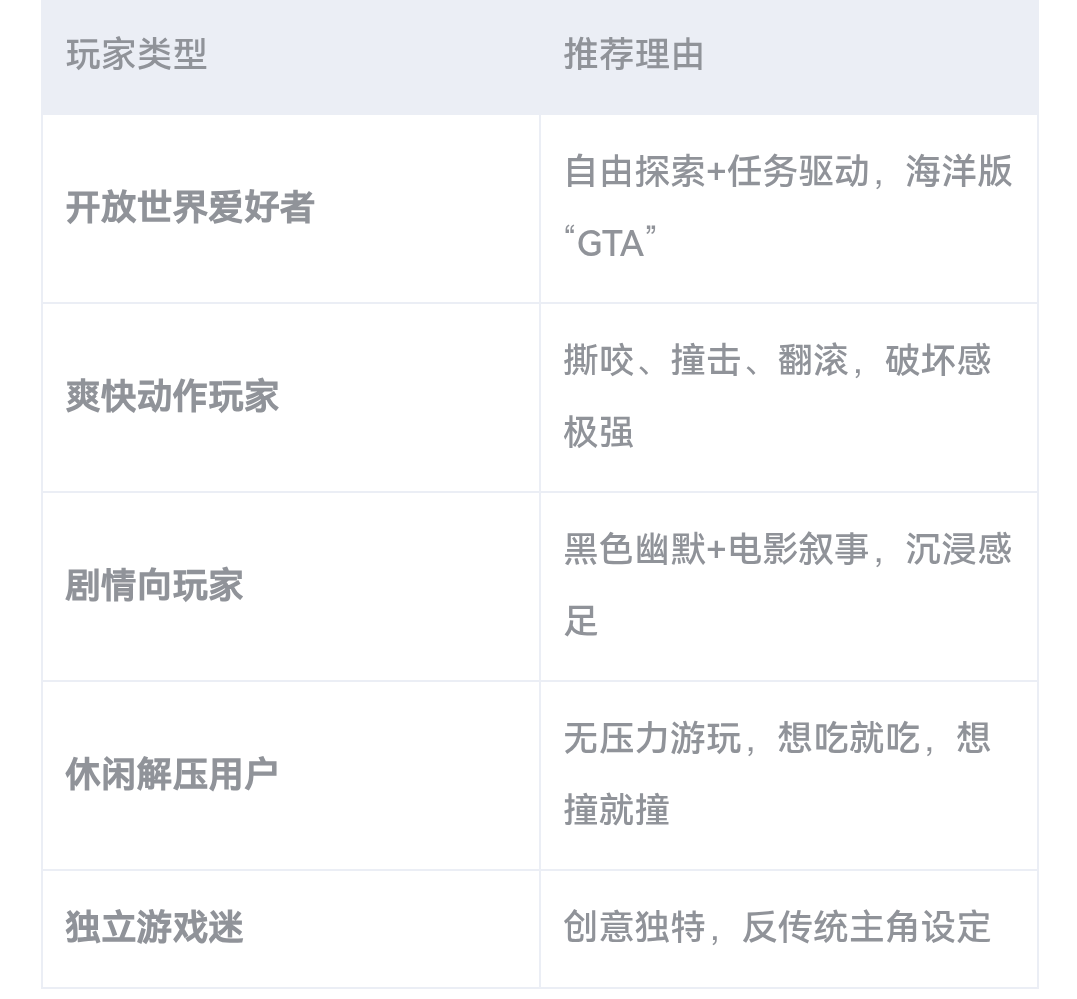Viewport: 1077px width, 999px height.
Task: Click the 任务驱动 text
Action: (x=797, y=172)
